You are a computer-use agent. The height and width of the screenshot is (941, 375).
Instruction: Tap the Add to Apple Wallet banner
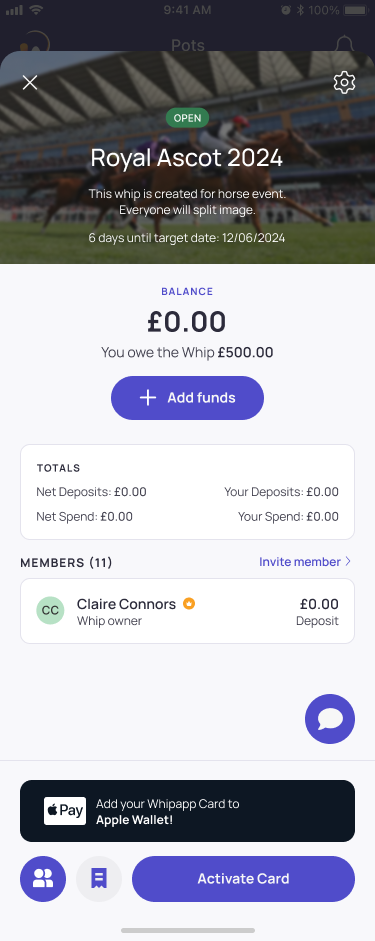pos(187,811)
